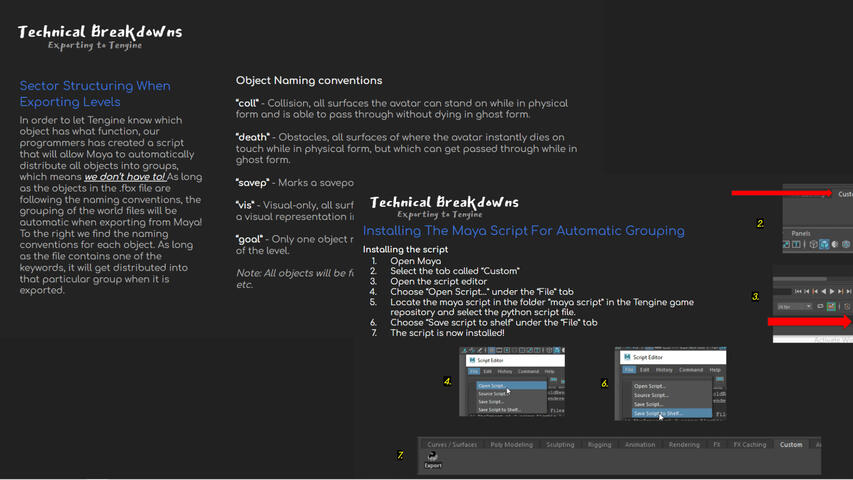Viewport: 853px width, 480px height.
Task: Step back one frame in playback controls
Action: [x=807, y=292]
